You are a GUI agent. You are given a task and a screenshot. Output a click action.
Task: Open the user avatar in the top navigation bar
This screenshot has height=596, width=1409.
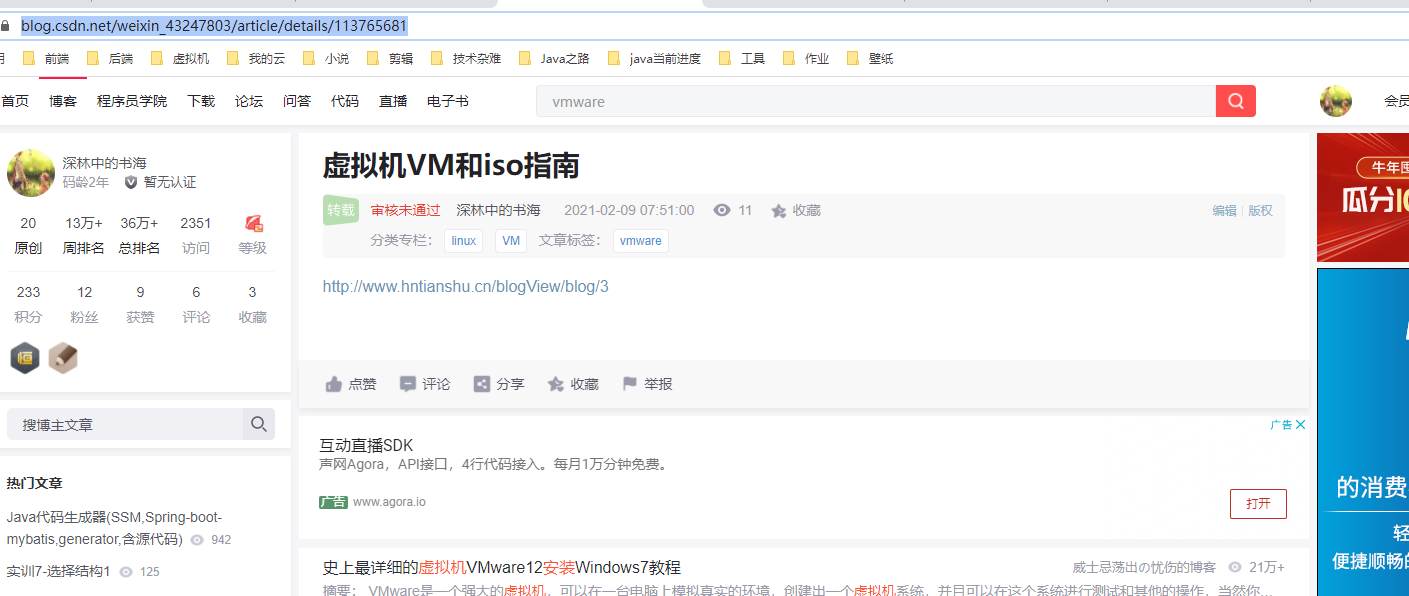click(1336, 101)
